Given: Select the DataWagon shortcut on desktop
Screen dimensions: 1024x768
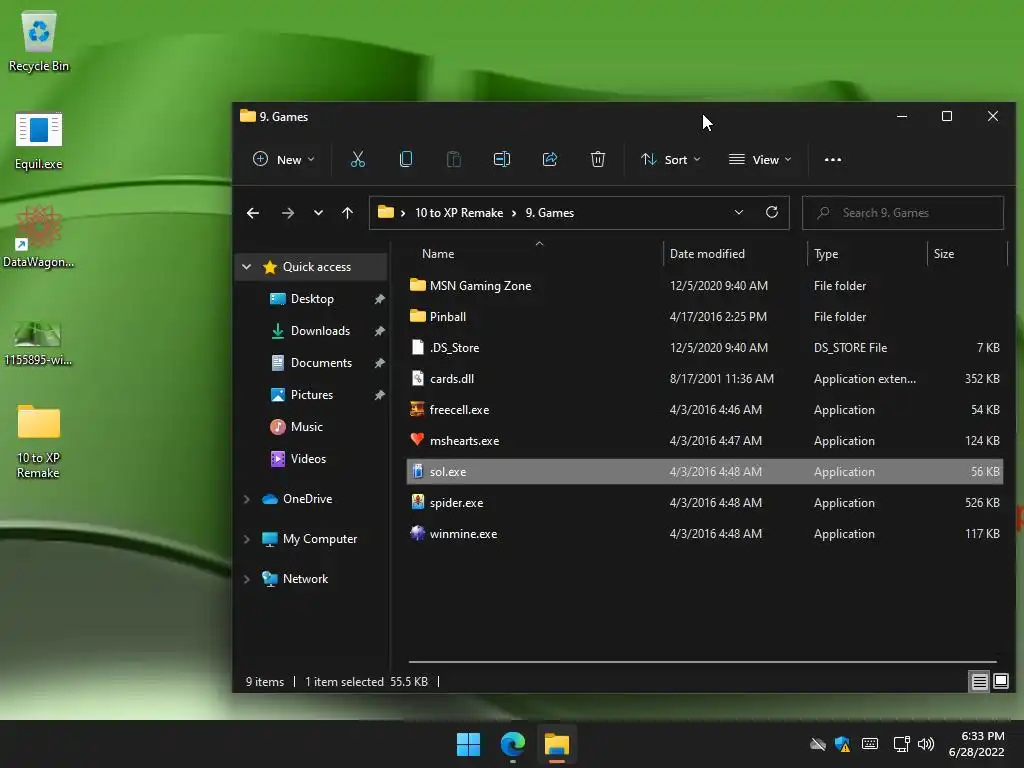Looking at the screenshot, I should click(x=39, y=236).
